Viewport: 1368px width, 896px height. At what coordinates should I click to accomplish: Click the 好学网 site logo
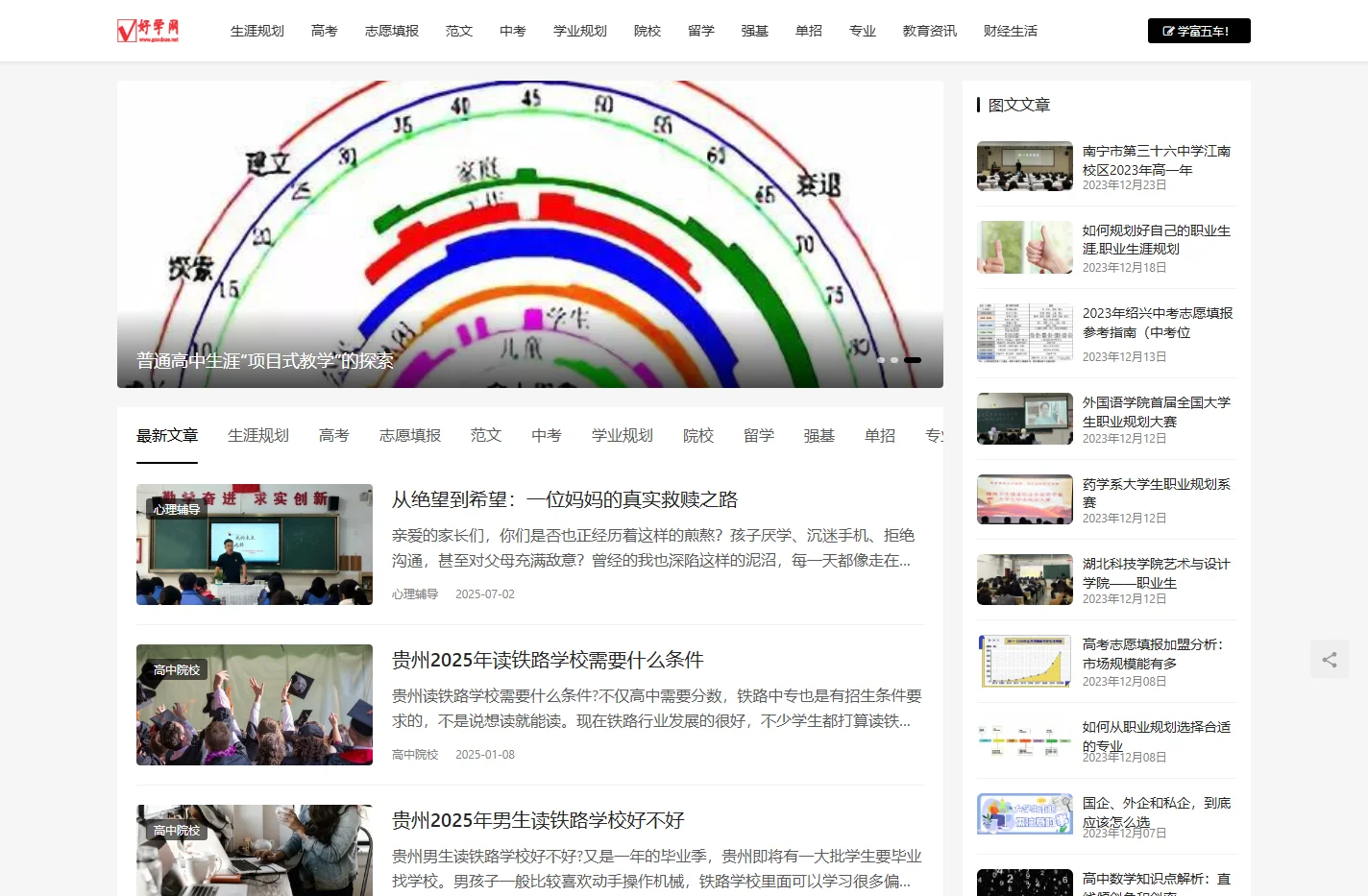[148, 31]
